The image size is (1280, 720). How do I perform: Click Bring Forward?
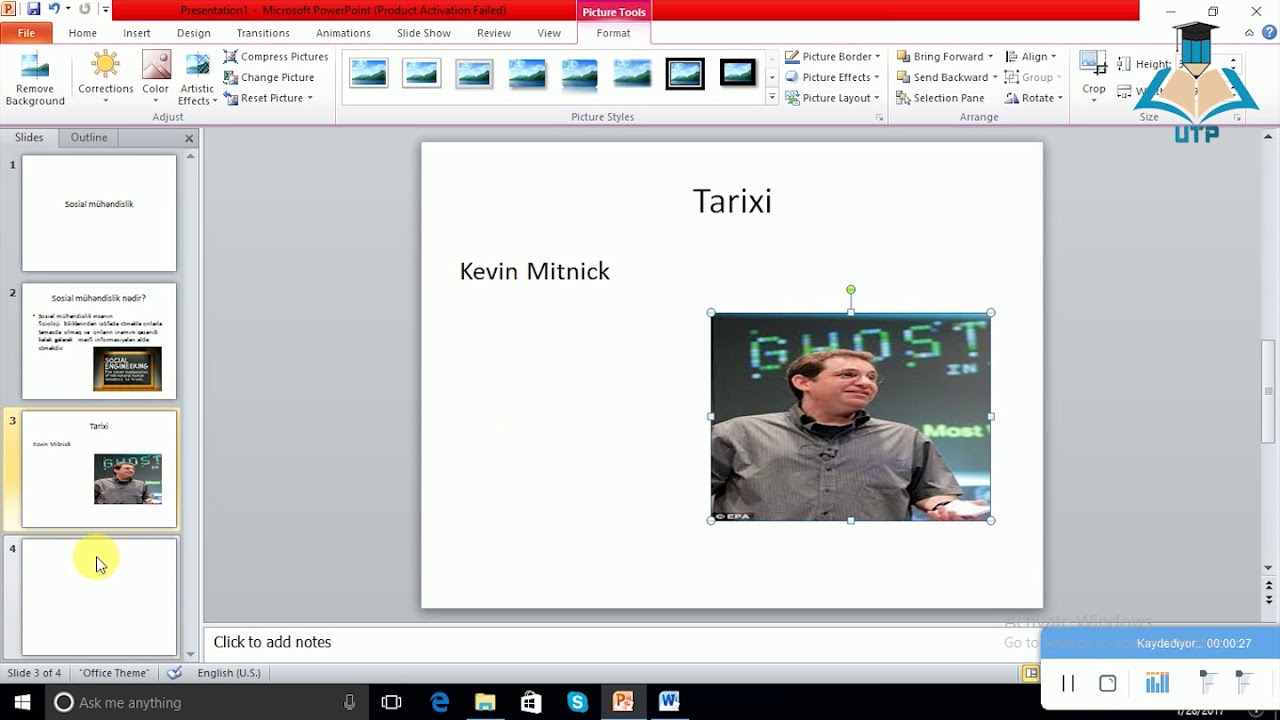[x=939, y=57]
